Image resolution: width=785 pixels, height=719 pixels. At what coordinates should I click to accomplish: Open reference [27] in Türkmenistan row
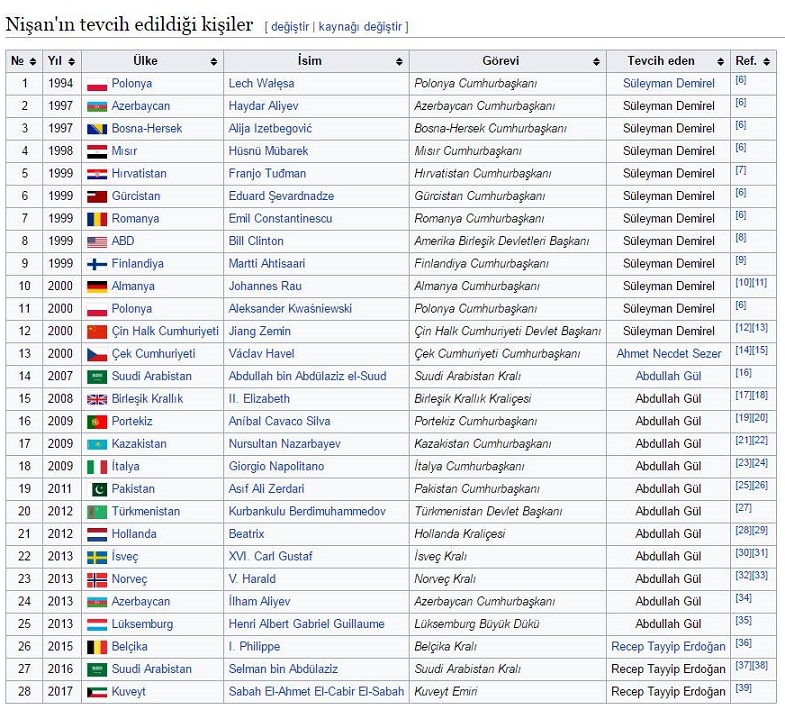point(743,508)
